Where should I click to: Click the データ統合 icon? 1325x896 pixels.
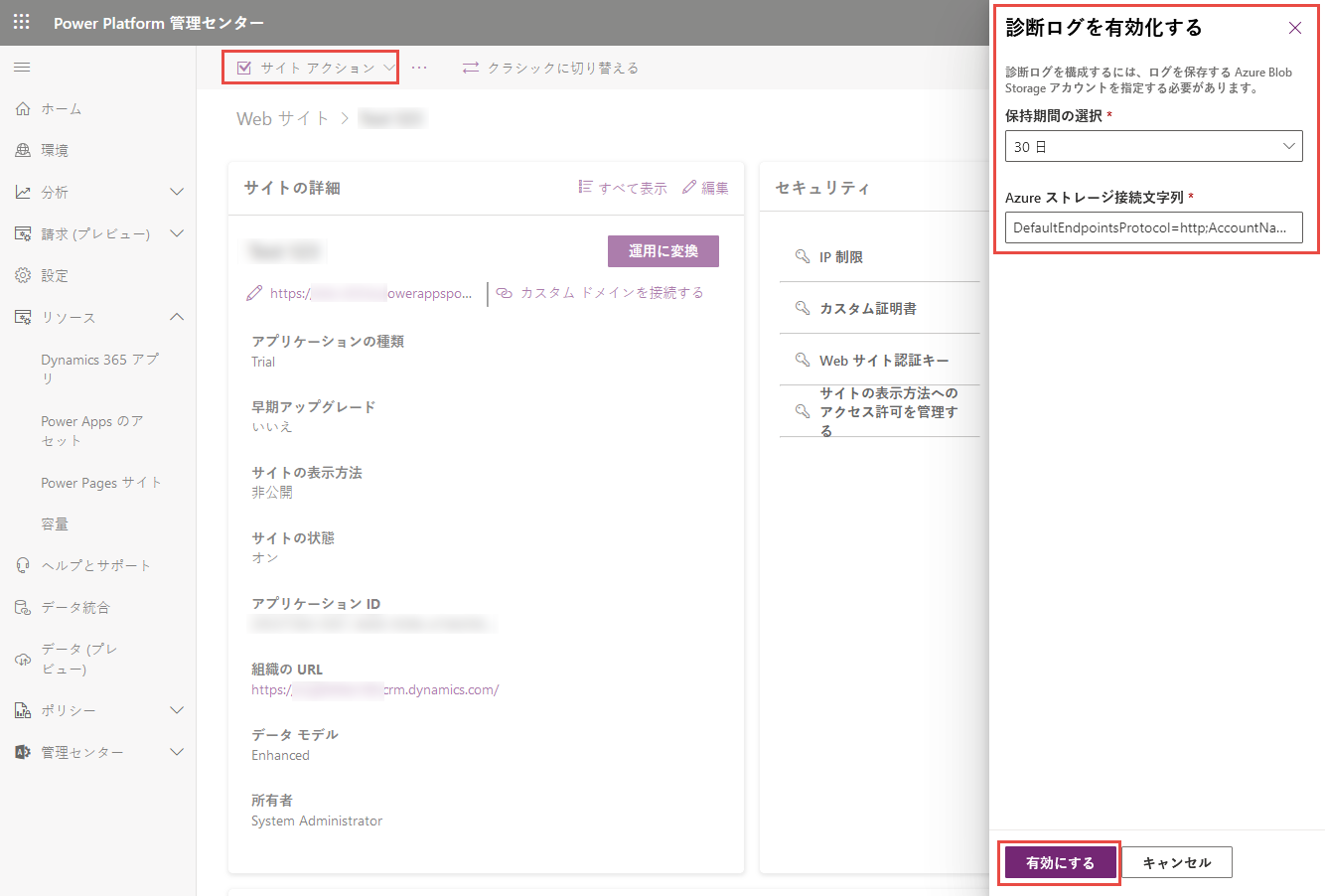coord(23,607)
